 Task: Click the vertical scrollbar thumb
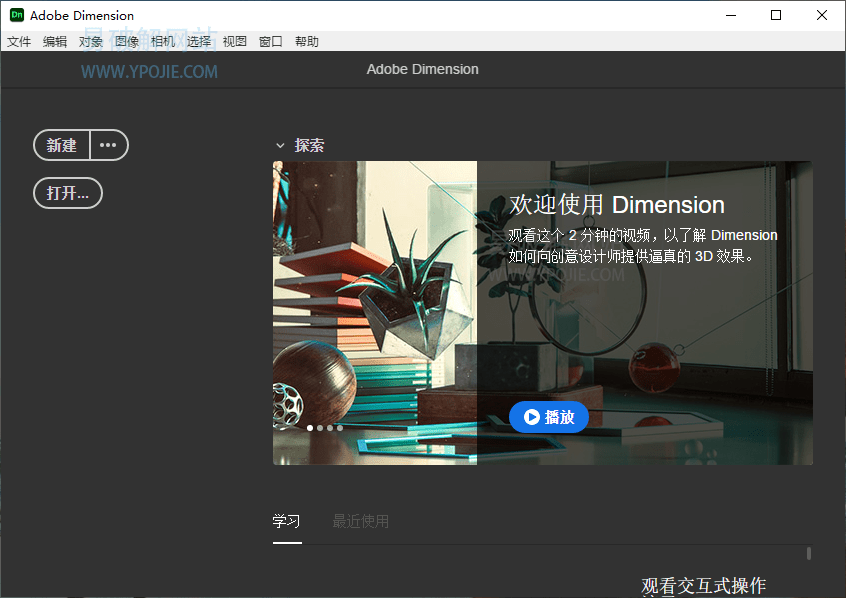(809, 553)
